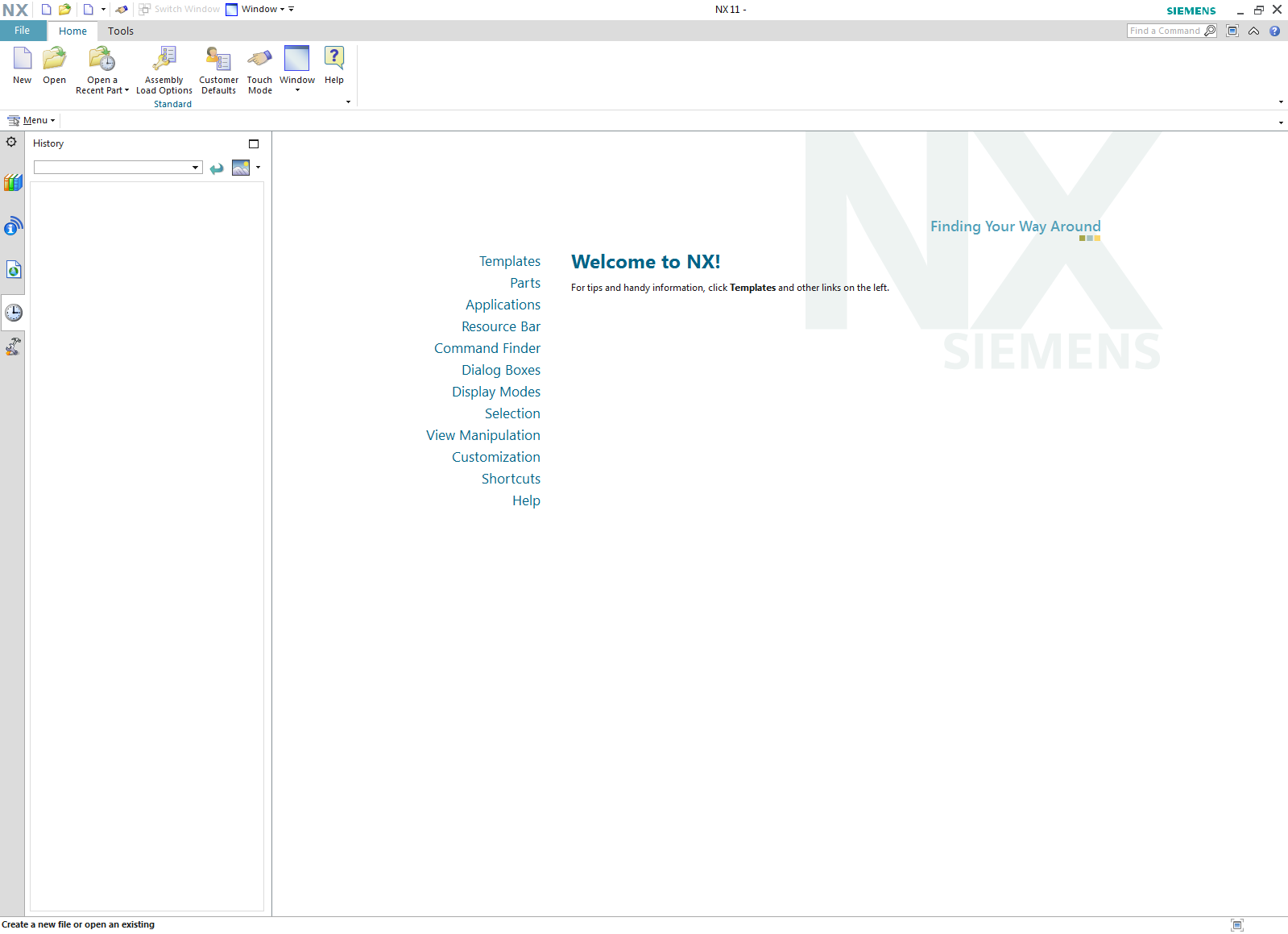Expand the Standard group options arrow
This screenshot has width=1288, height=934.
(348, 102)
